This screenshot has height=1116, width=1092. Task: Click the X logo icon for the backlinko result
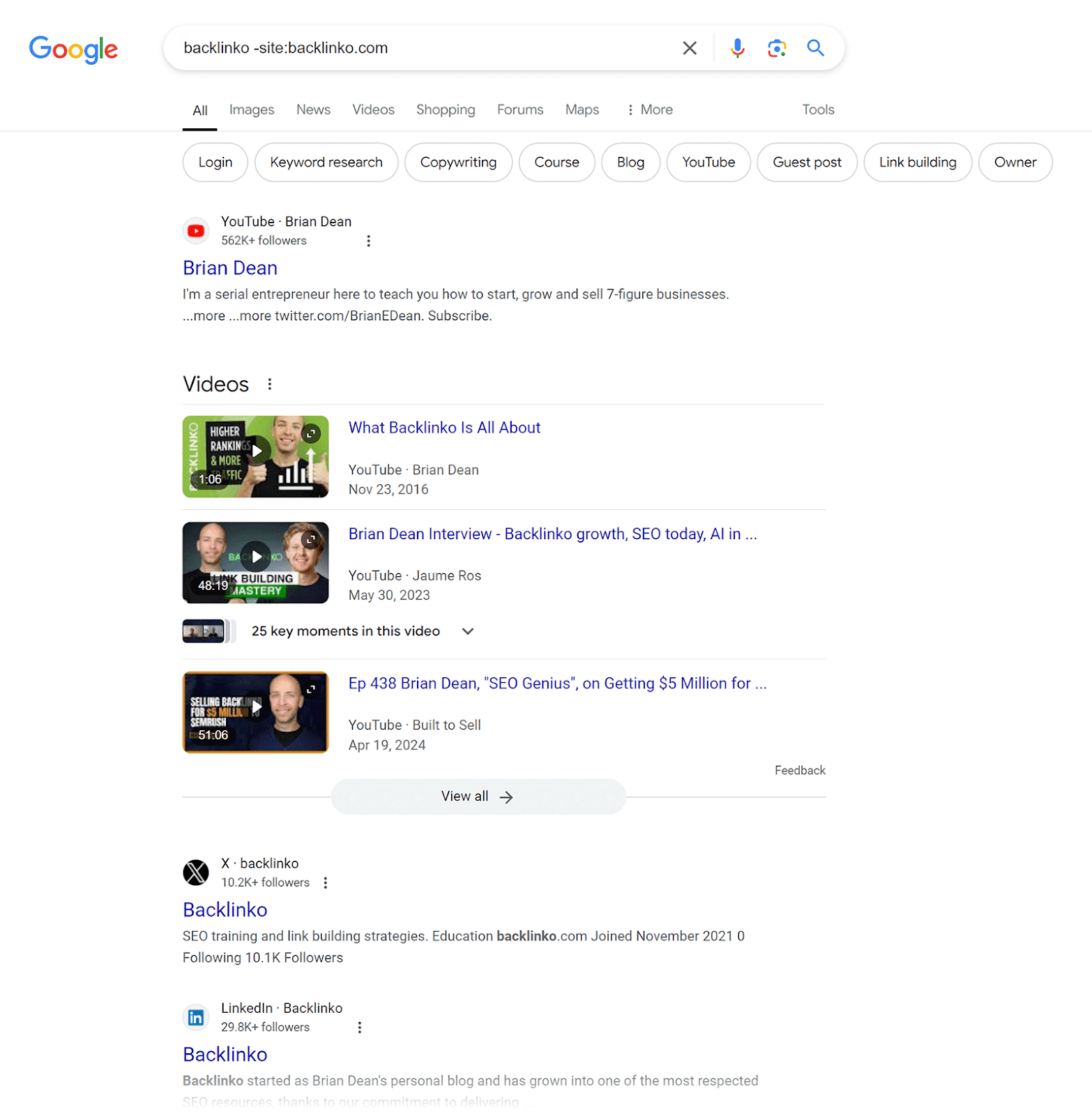(196, 873)
